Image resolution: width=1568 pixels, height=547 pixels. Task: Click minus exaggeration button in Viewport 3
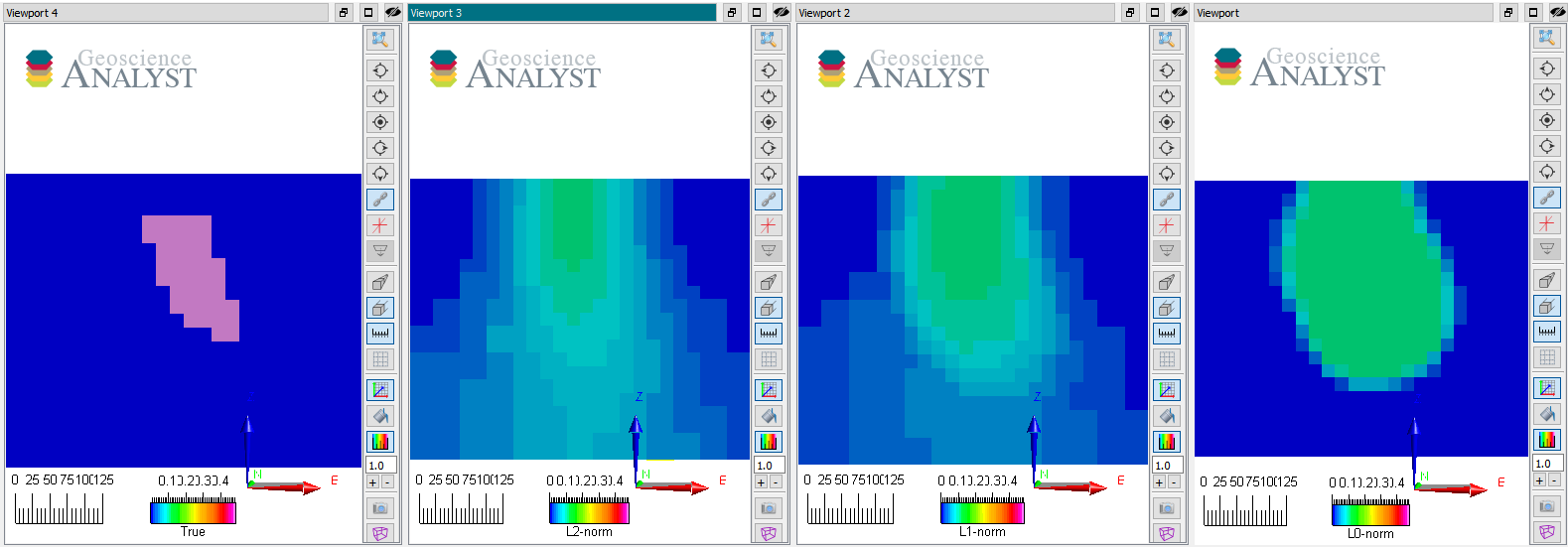(x=776, y=482)
